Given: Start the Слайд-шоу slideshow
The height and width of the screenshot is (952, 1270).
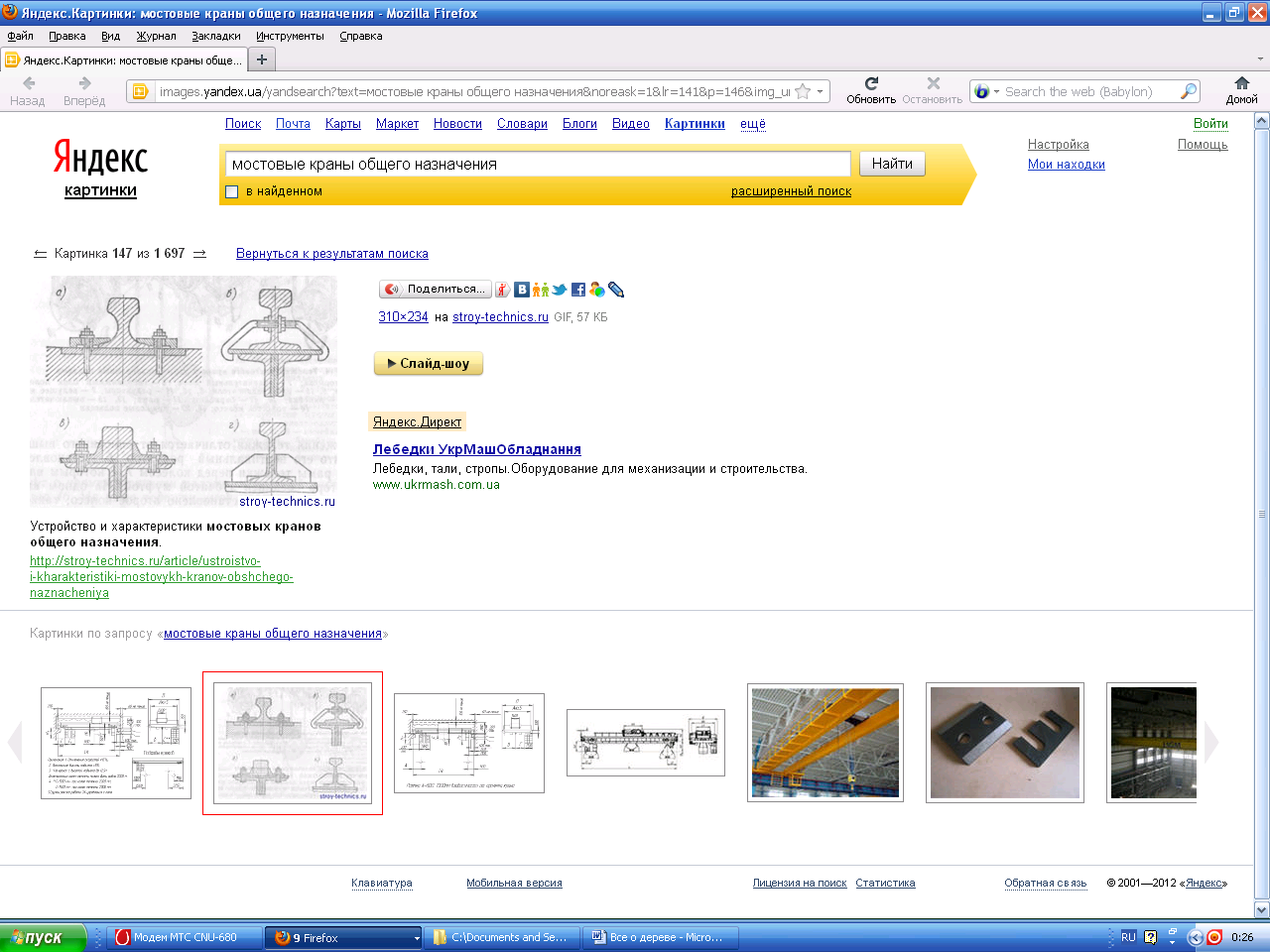Looking at the screenshot, I should click(x=429, y=364).
